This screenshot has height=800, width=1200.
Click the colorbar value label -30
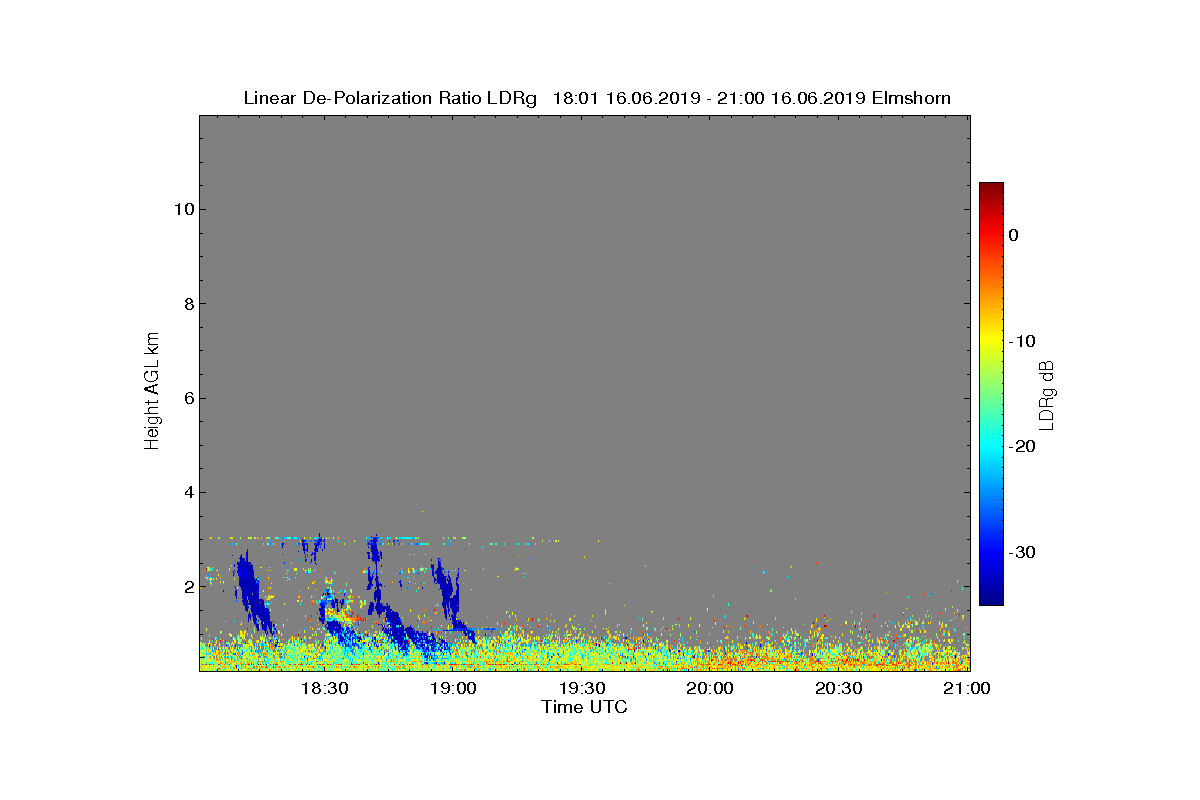(1022, 553)
